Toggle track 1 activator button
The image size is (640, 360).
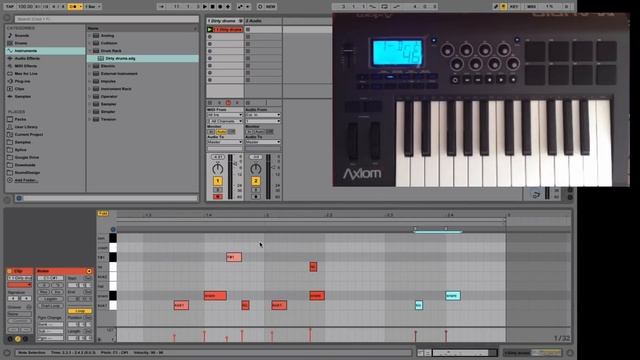pos(218,181)
